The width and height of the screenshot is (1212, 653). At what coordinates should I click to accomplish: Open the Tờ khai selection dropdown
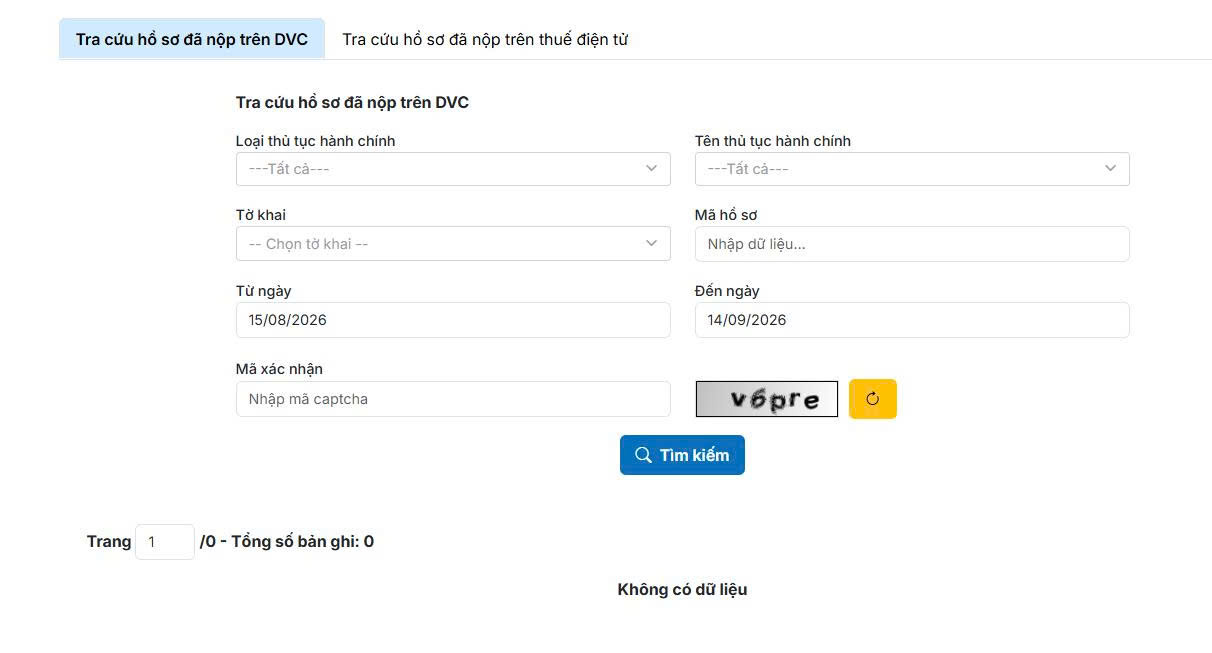[453, 244]
